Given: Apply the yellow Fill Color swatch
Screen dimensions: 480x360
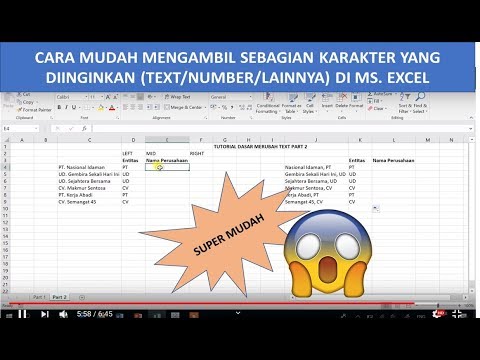Looking at the screenshot, I should 100,107.
